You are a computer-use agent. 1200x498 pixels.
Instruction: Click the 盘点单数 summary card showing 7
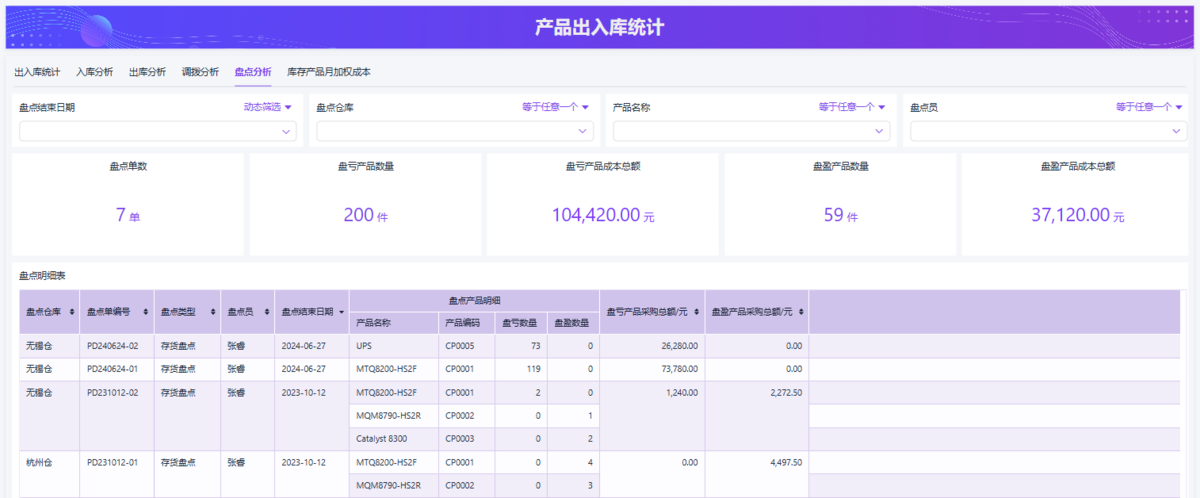click(x=128, y=204)
